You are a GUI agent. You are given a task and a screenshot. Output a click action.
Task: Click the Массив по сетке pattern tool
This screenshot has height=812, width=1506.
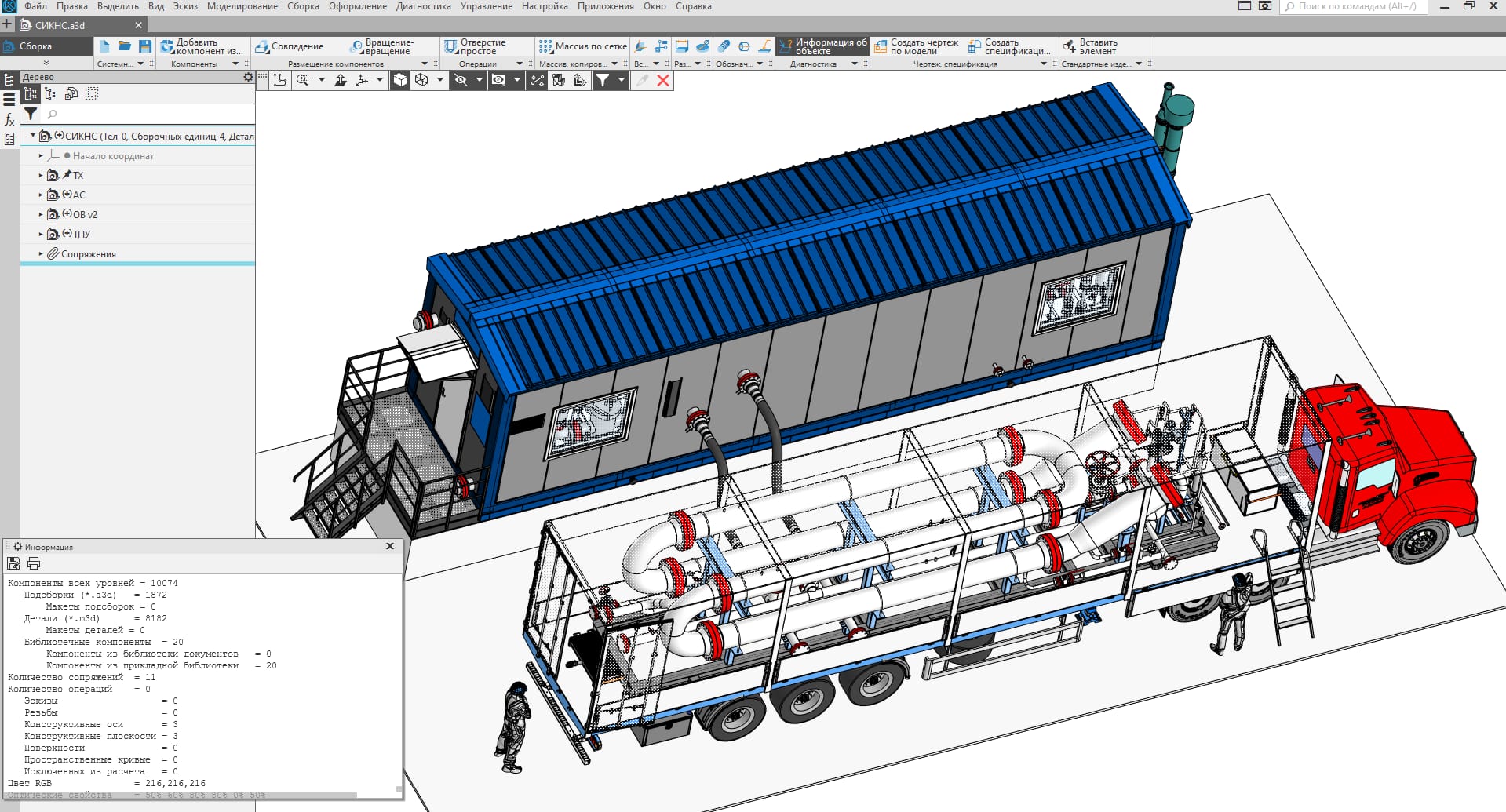[x=582, y=46]
